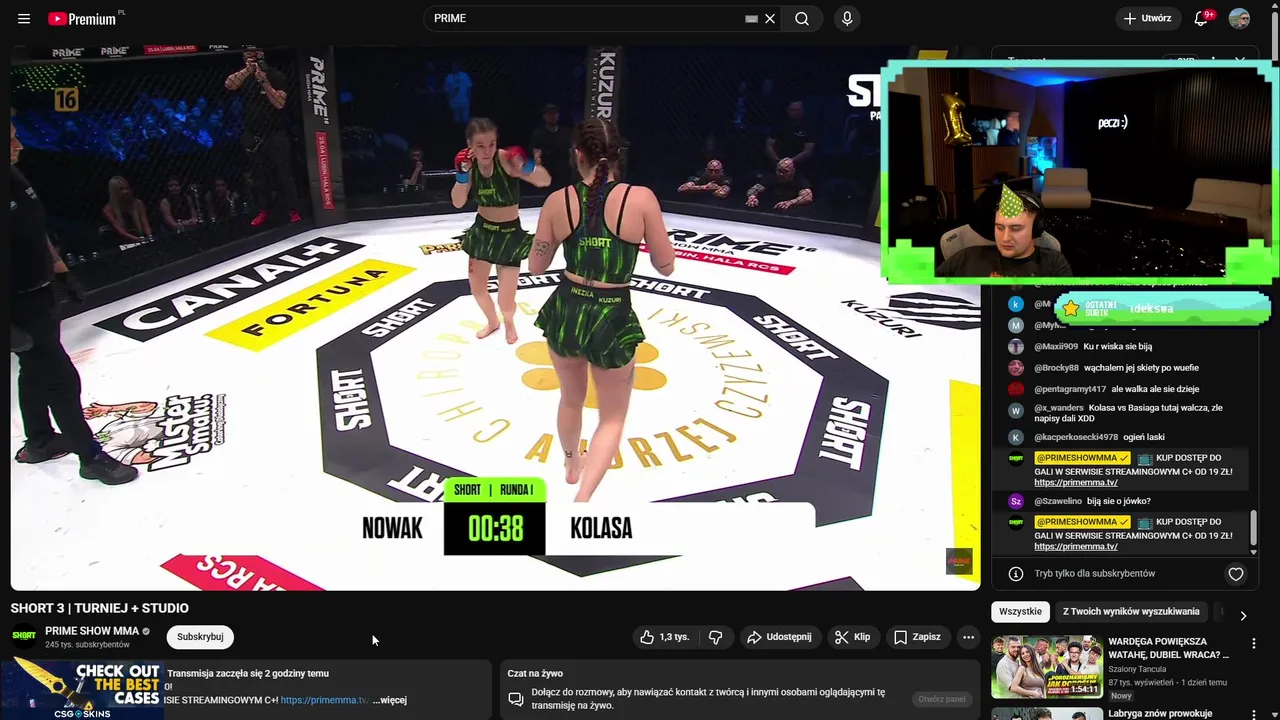Screen dimensions: 1280x720
Task: Click the Otwórz panel button
Action: tap(941, 699)
